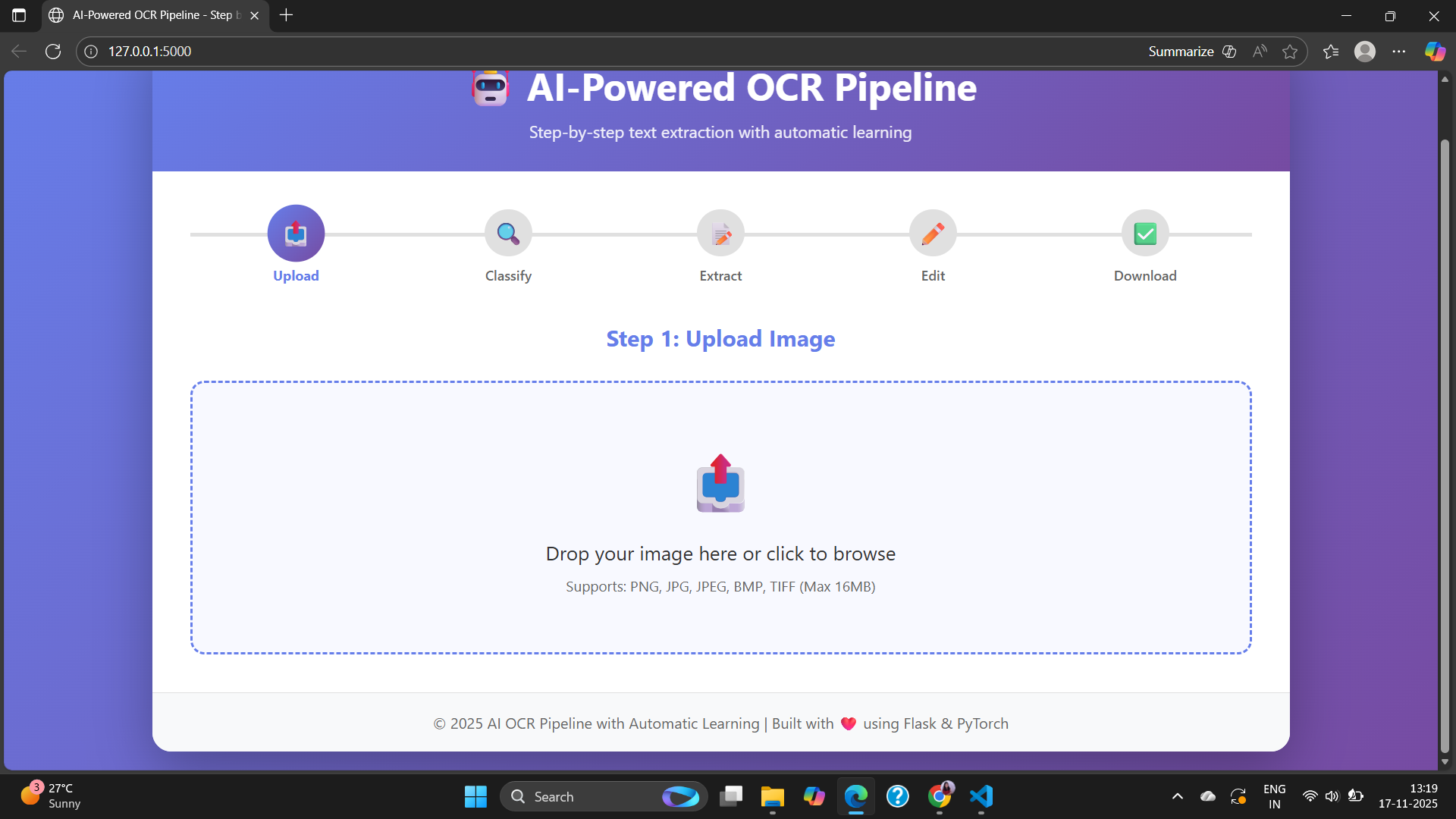Open a new browser tab
Viewport: 1456px width, 819px height.
[x=286, y=15]
